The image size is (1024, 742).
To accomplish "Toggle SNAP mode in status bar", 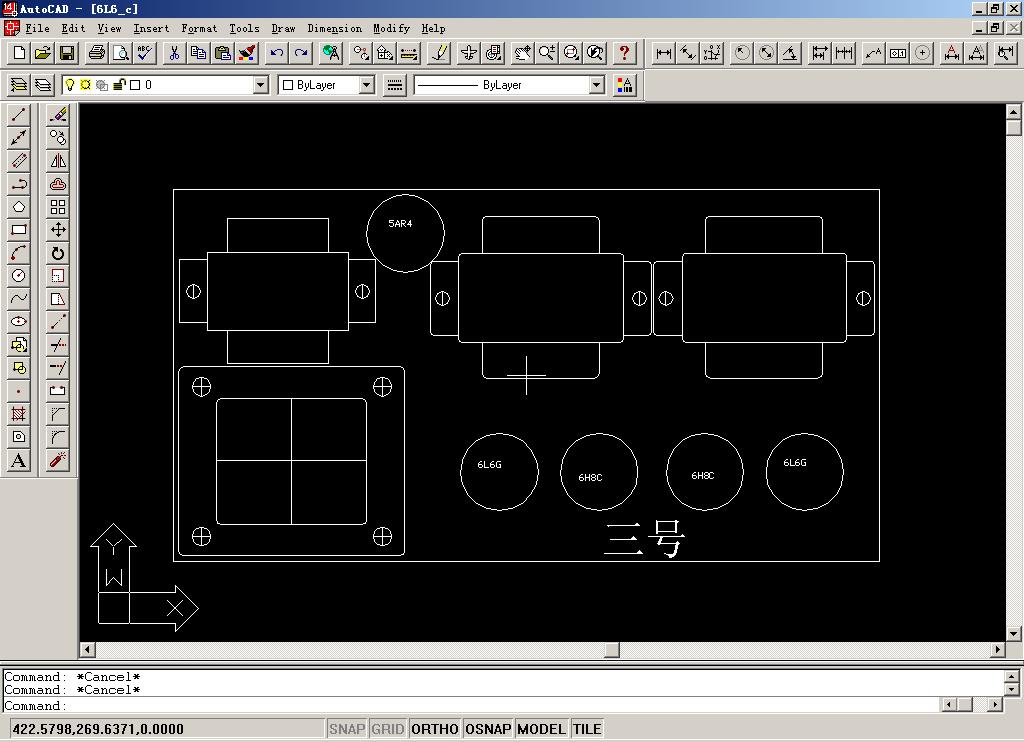I will [347, 729].
